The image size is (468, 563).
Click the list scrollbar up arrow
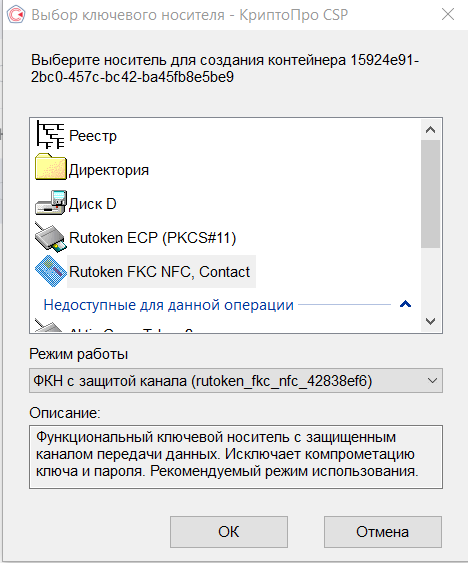tap(430, 130)
